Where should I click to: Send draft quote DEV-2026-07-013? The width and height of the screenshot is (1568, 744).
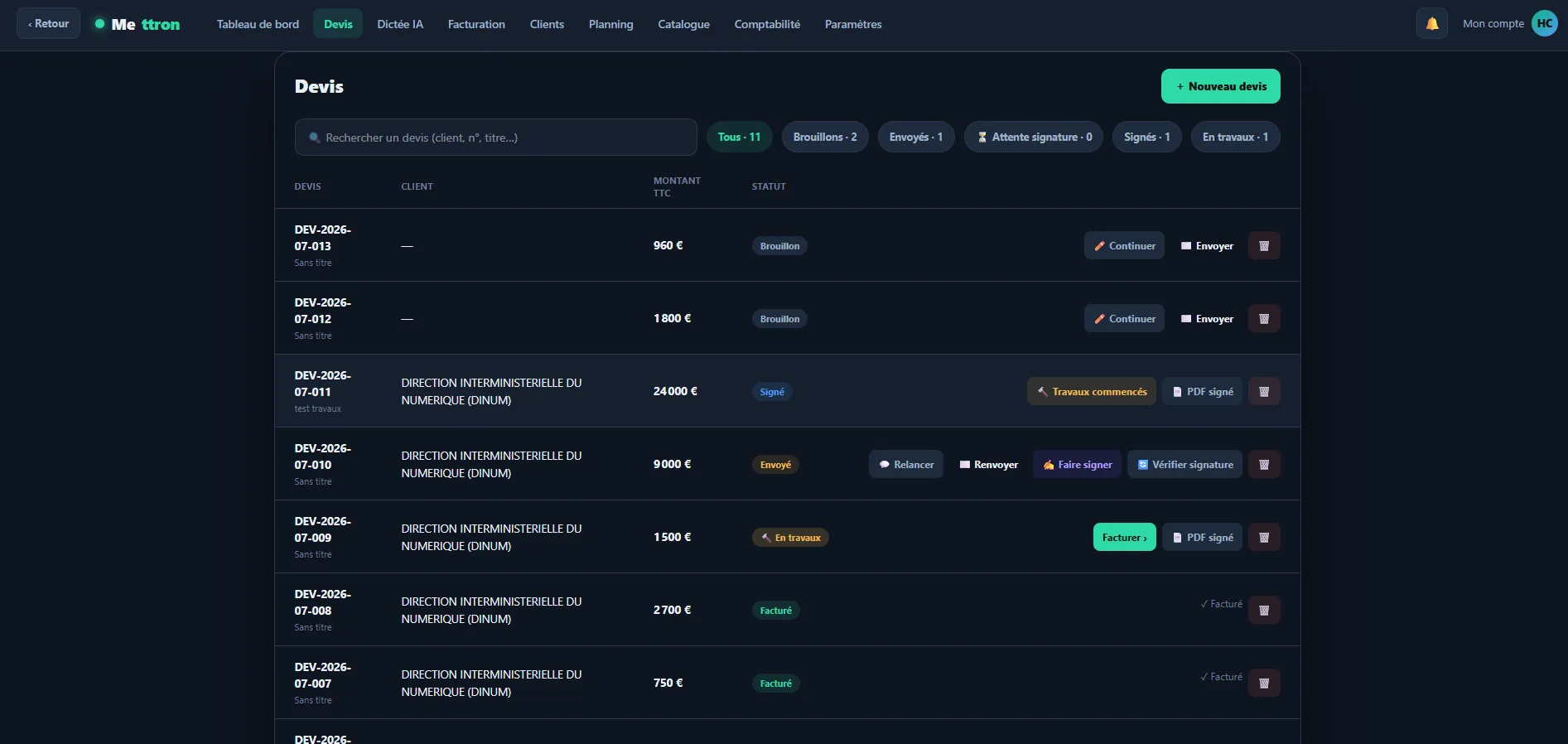pos(1207,245)
